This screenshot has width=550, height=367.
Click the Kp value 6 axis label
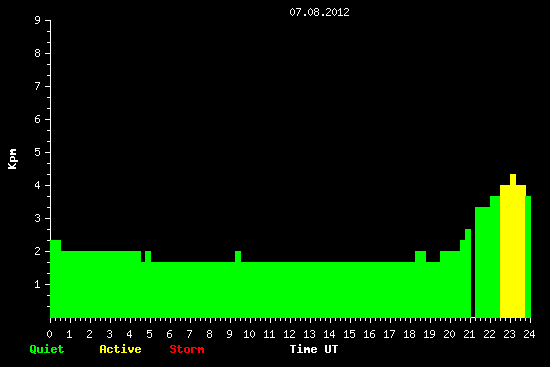point(38,119)
